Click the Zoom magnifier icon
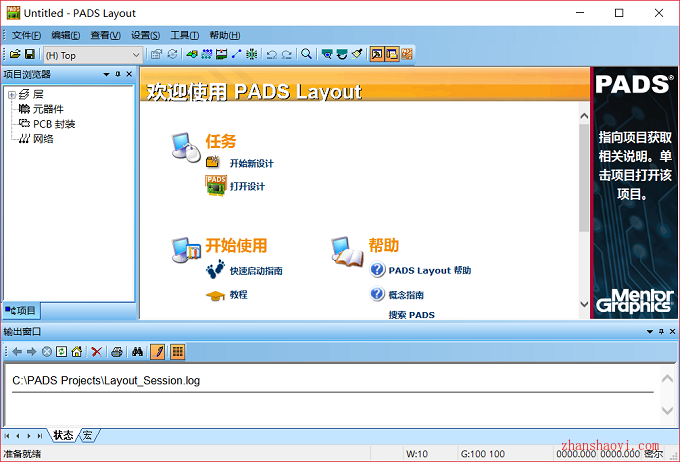 [306, 54]
